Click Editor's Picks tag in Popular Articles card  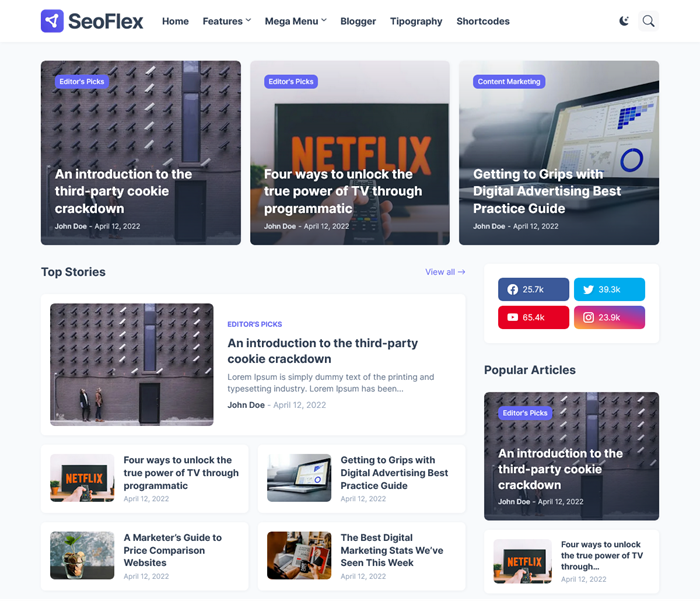525,413
